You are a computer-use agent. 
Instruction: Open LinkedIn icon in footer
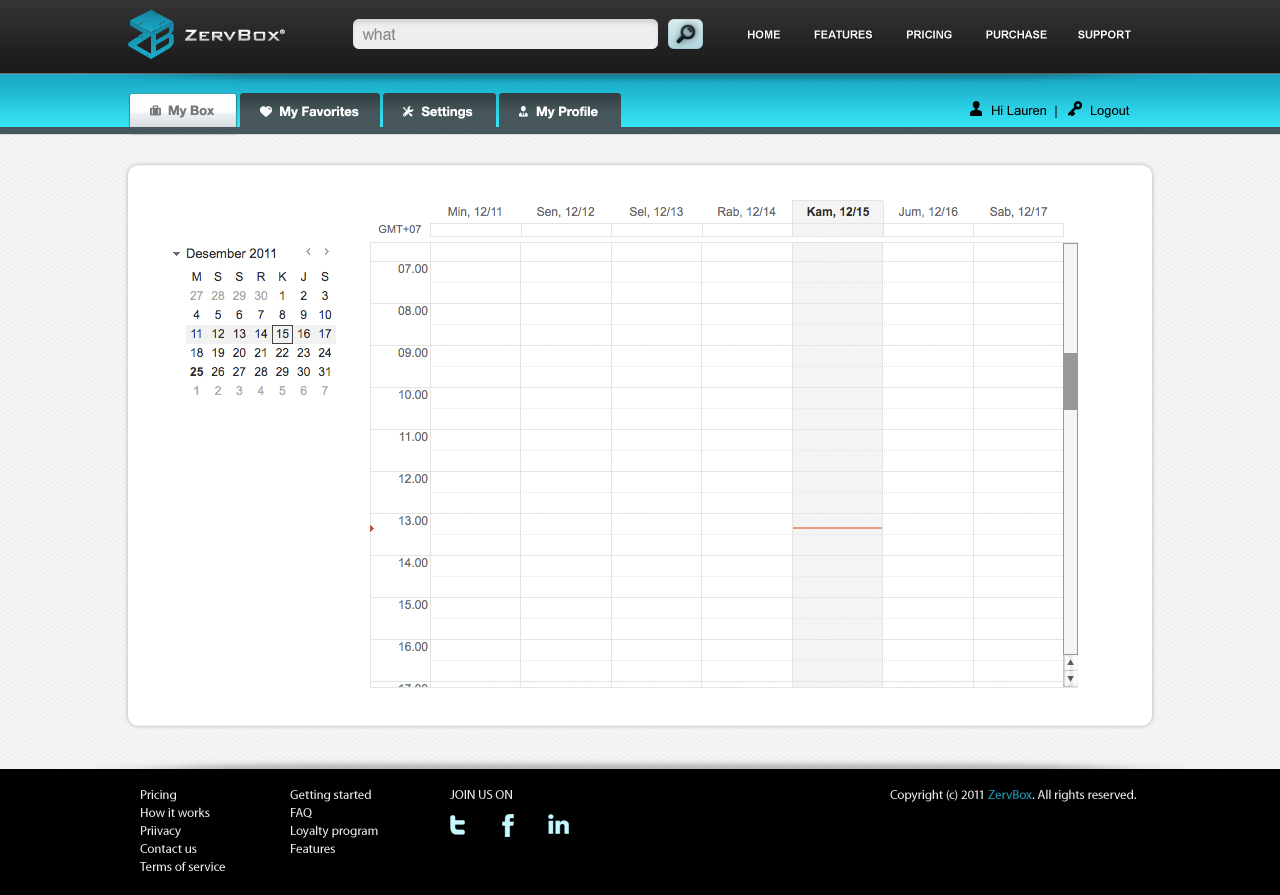point(558,825)
